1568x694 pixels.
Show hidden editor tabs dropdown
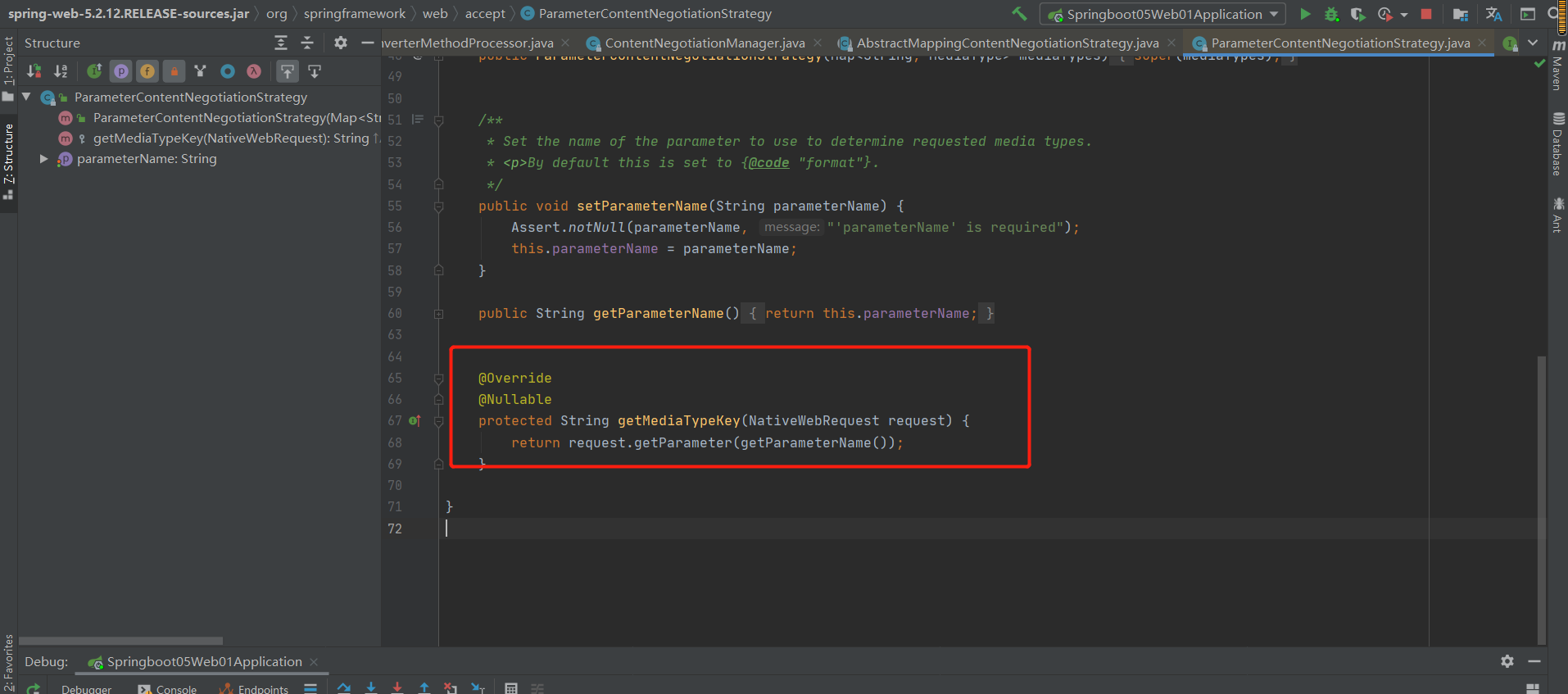pyautogui.click(x=1533, y=43)
